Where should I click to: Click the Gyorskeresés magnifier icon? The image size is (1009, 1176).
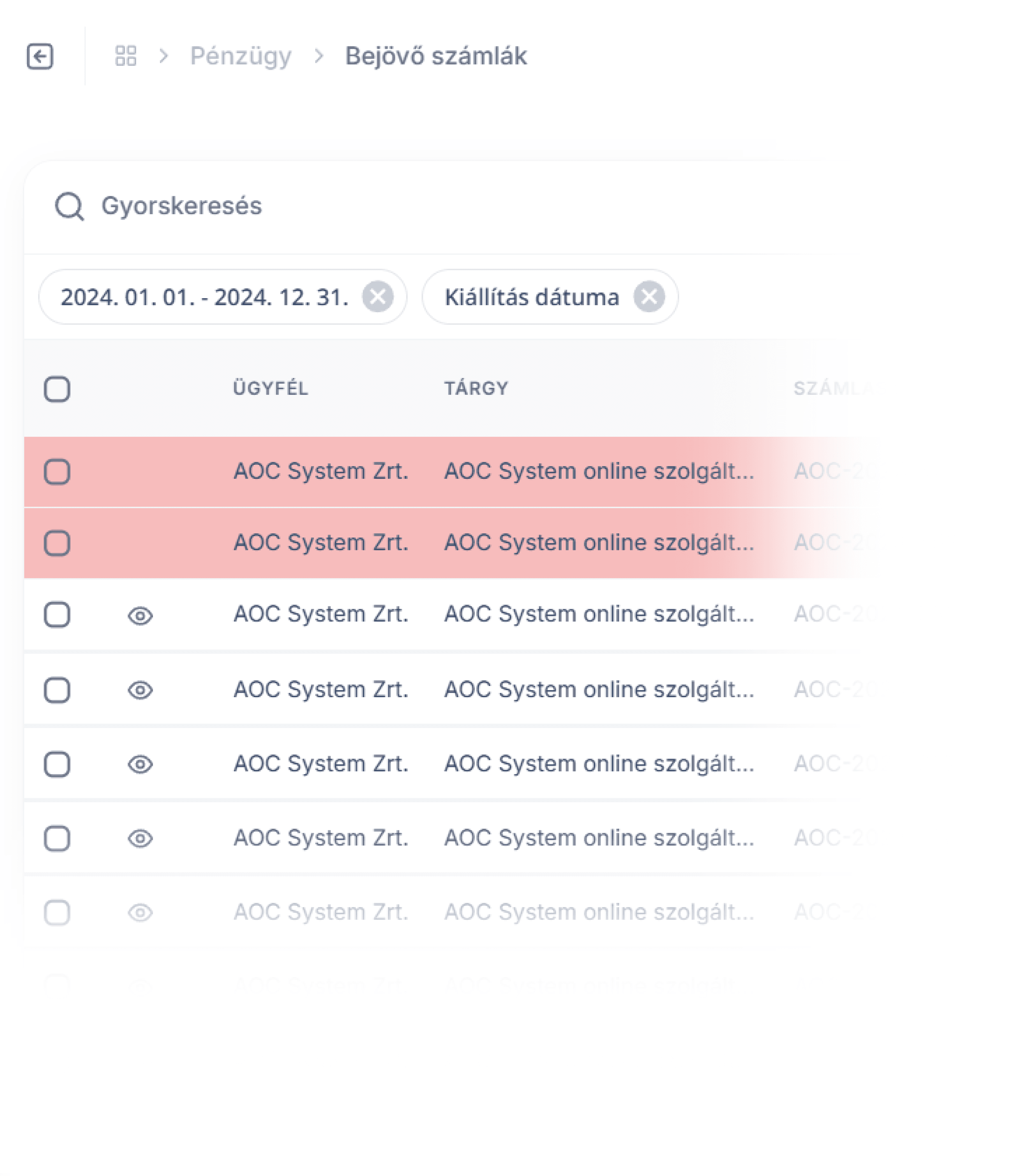69,206
